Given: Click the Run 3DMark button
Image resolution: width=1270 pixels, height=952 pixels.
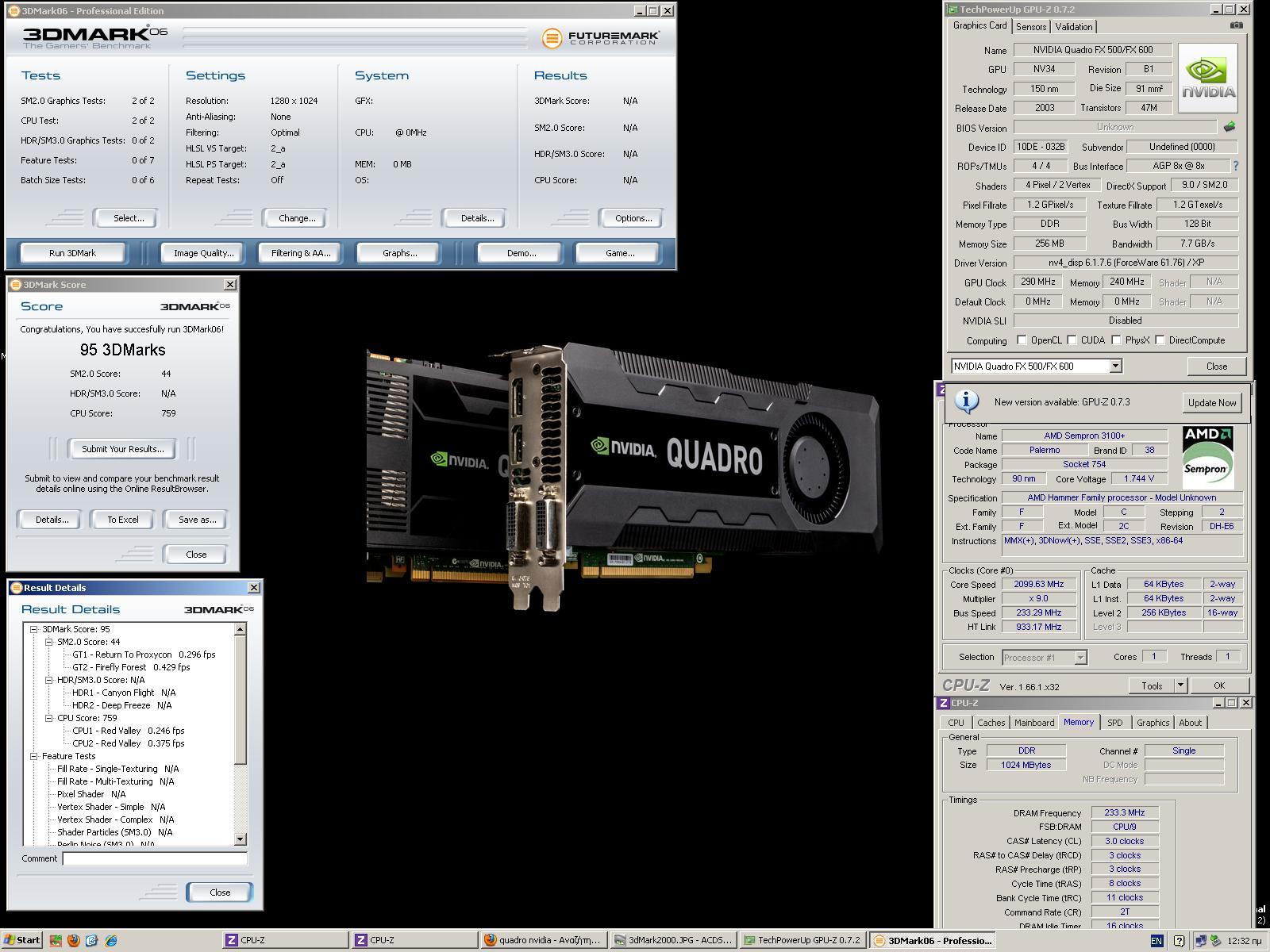Looking at the screenshot, I should coord(72,253).
